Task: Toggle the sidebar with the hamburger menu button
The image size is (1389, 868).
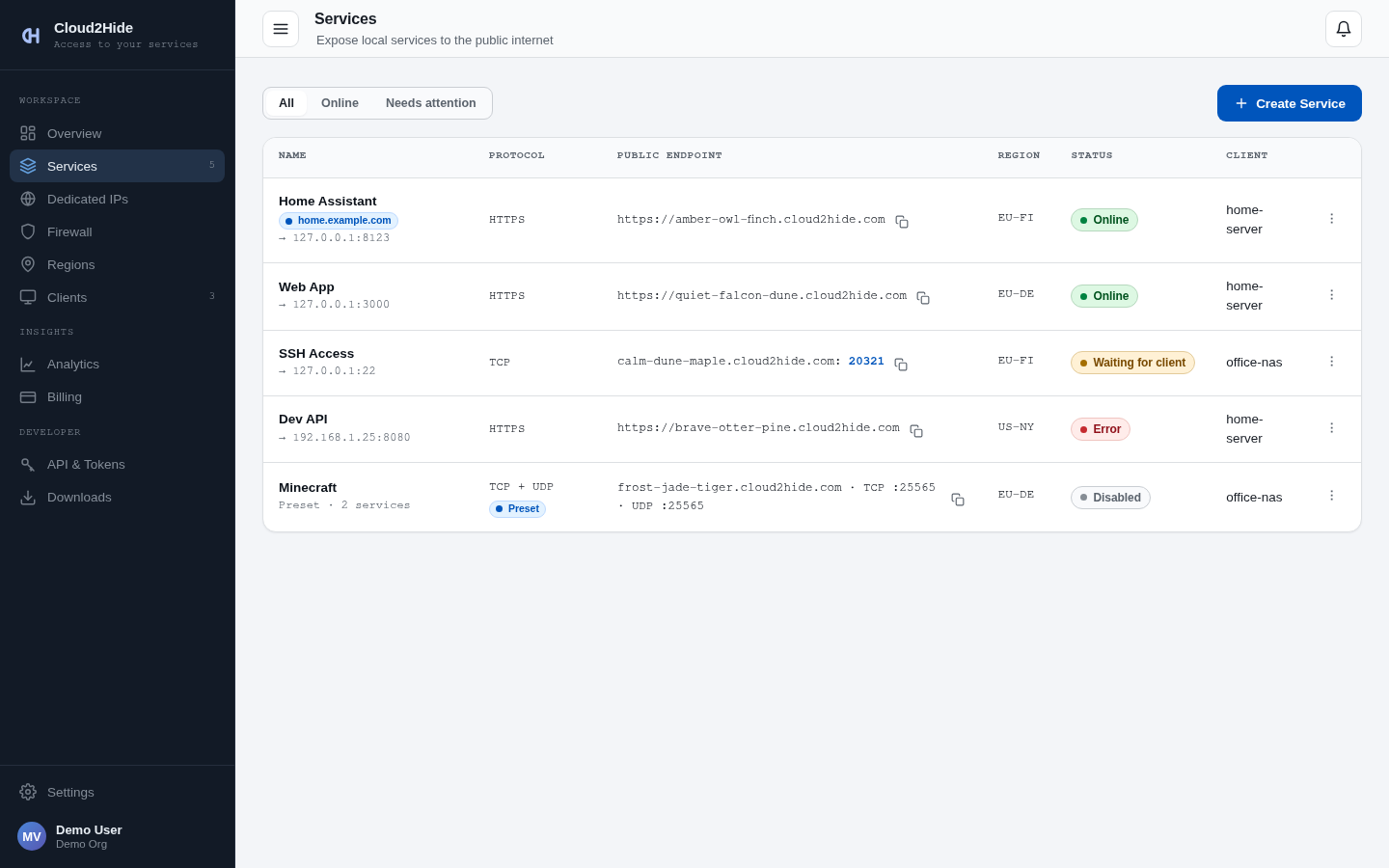Action: 281,29
